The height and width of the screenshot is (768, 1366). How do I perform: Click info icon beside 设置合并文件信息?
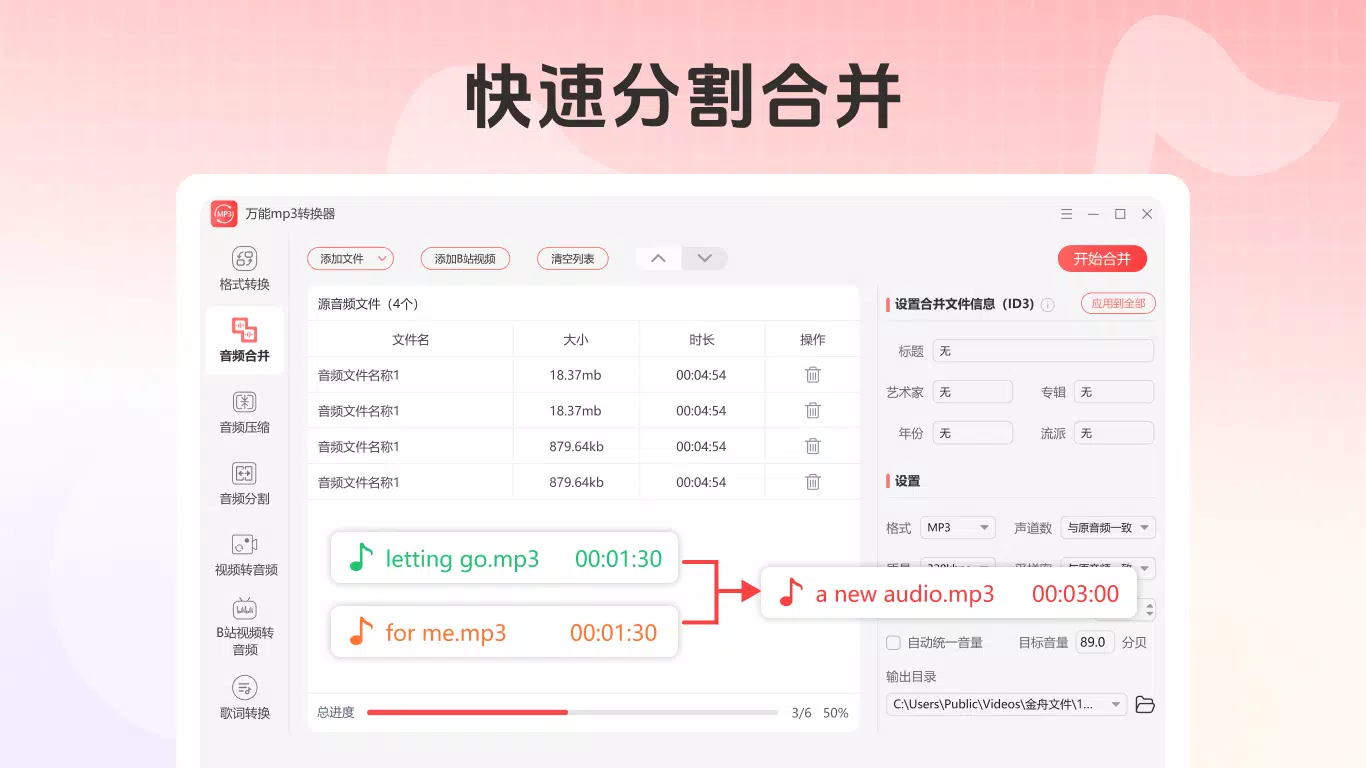point(1048,305)
